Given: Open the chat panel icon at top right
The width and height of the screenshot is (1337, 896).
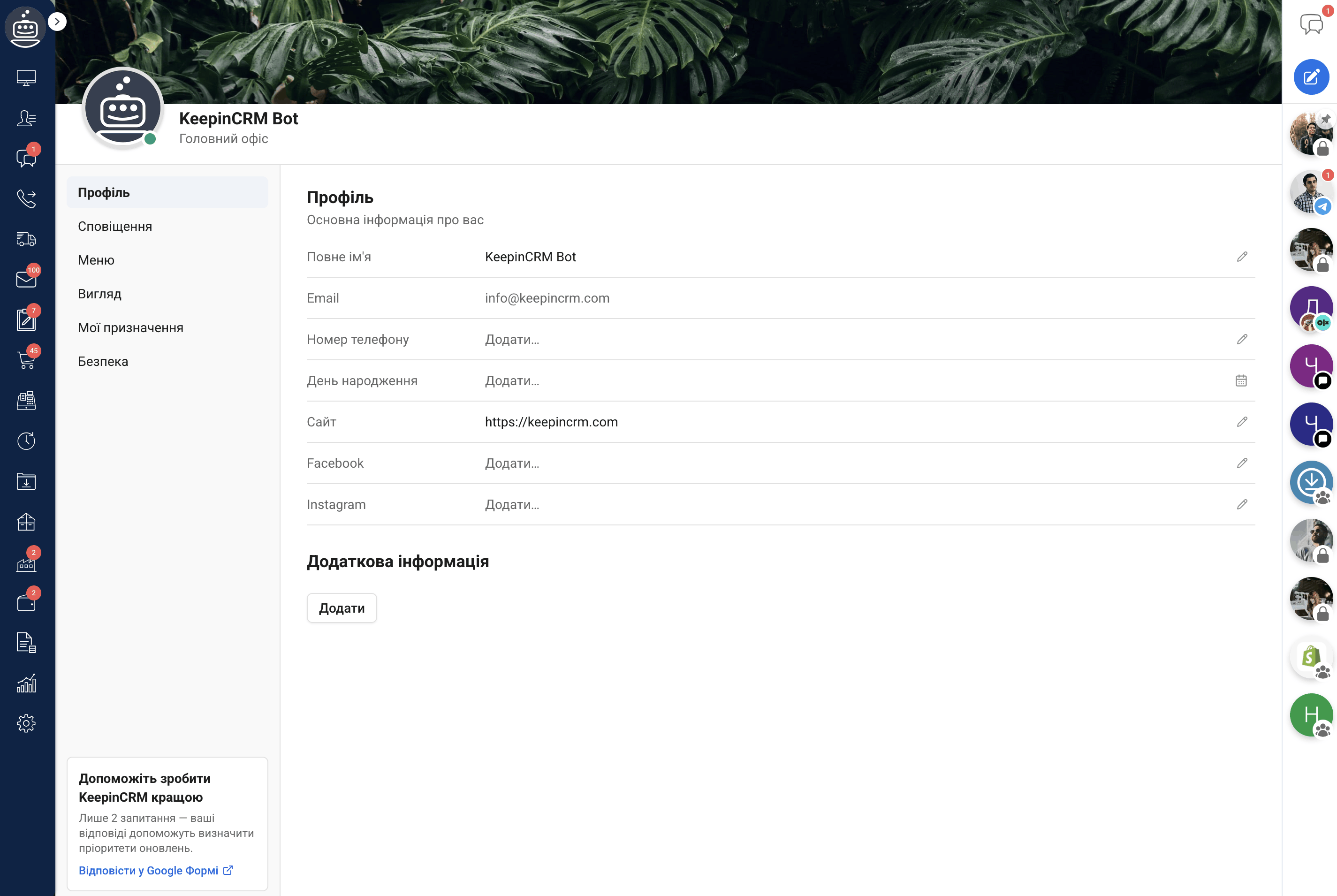Looking at the screenshot, I should tap(1311, 24).
